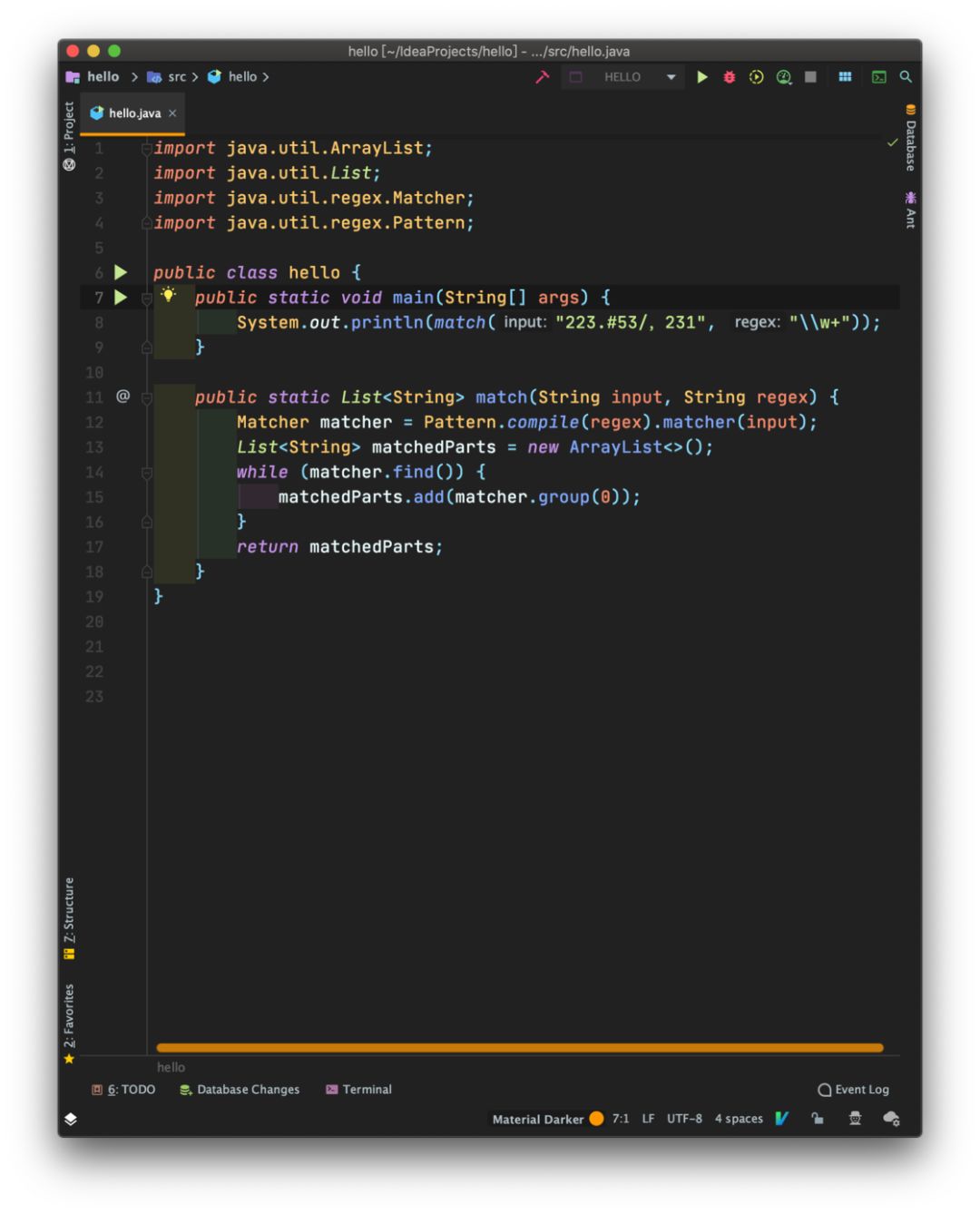
Task: Open the Database tool window
Action: coord(910,138)
